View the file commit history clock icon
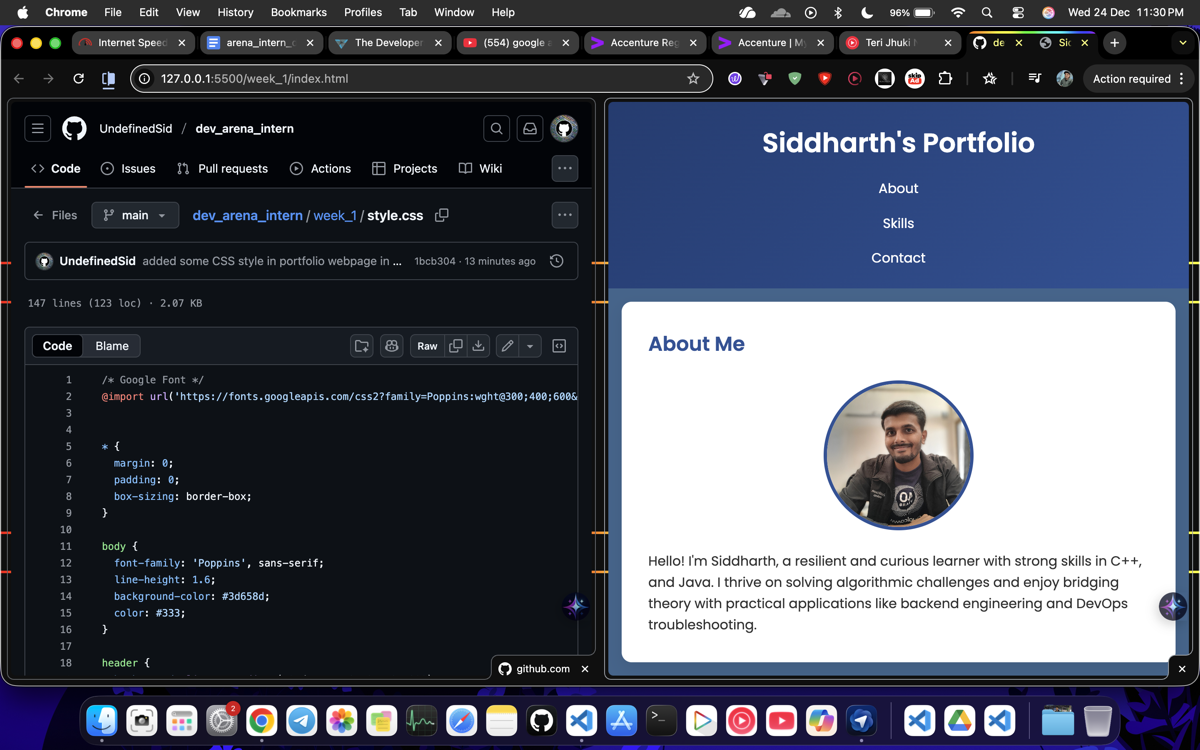Image resolution: width=1200 pixels, height=750 pixels. [557, 261]
